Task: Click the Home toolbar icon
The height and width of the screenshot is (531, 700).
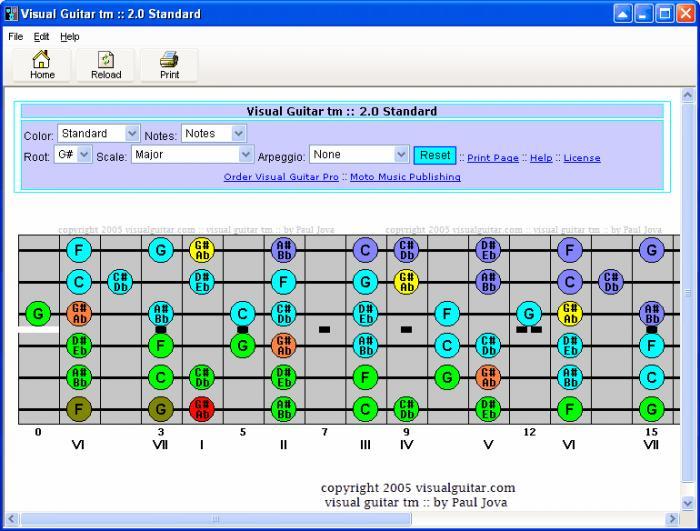Action: click(x=42, y=65)
